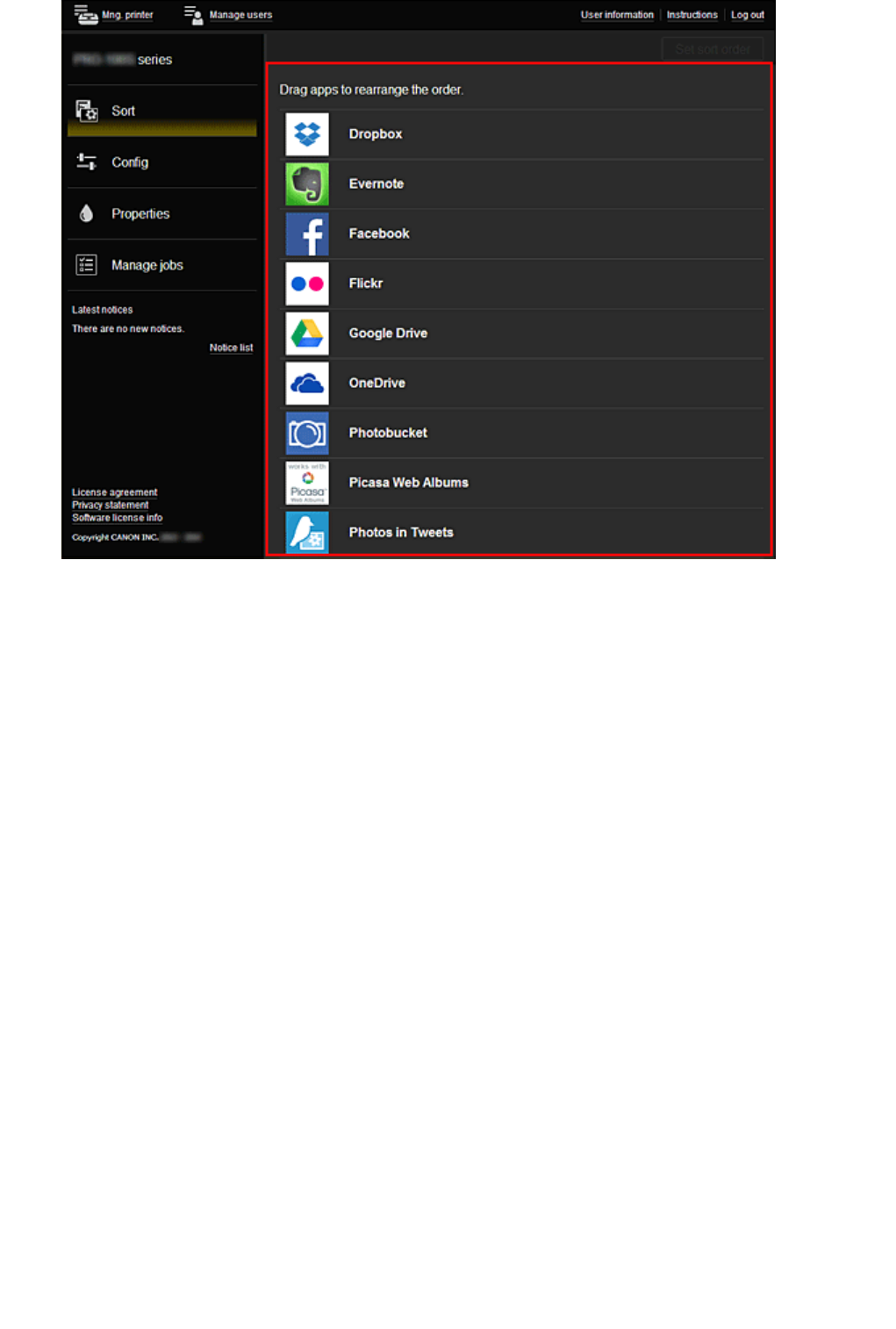The width and height of the screenshot is (896, 1329).
Task: Select the Photobucket camera icon
Action: [307, 433]
